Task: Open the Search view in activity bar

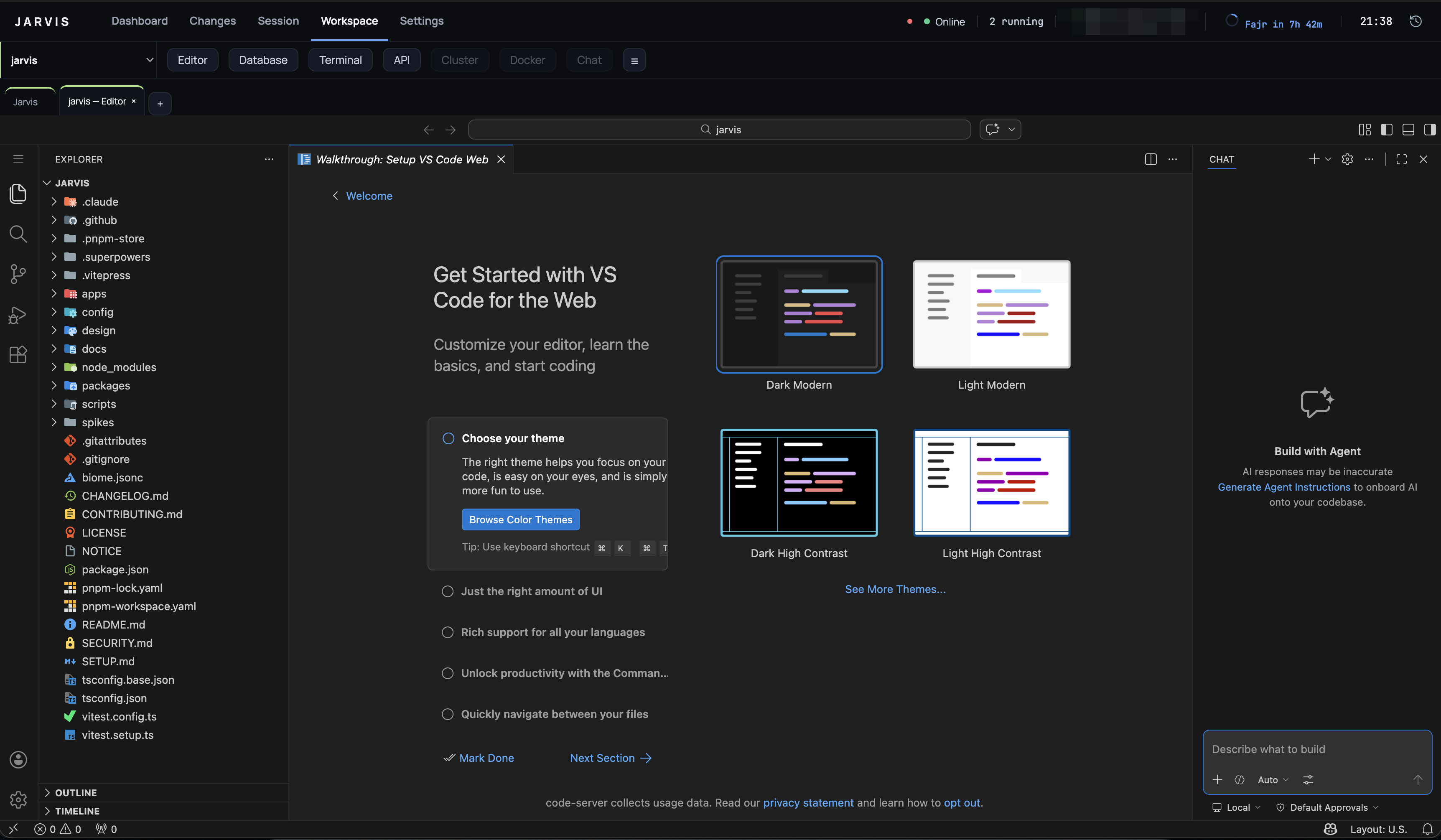Action: (18, 234)
